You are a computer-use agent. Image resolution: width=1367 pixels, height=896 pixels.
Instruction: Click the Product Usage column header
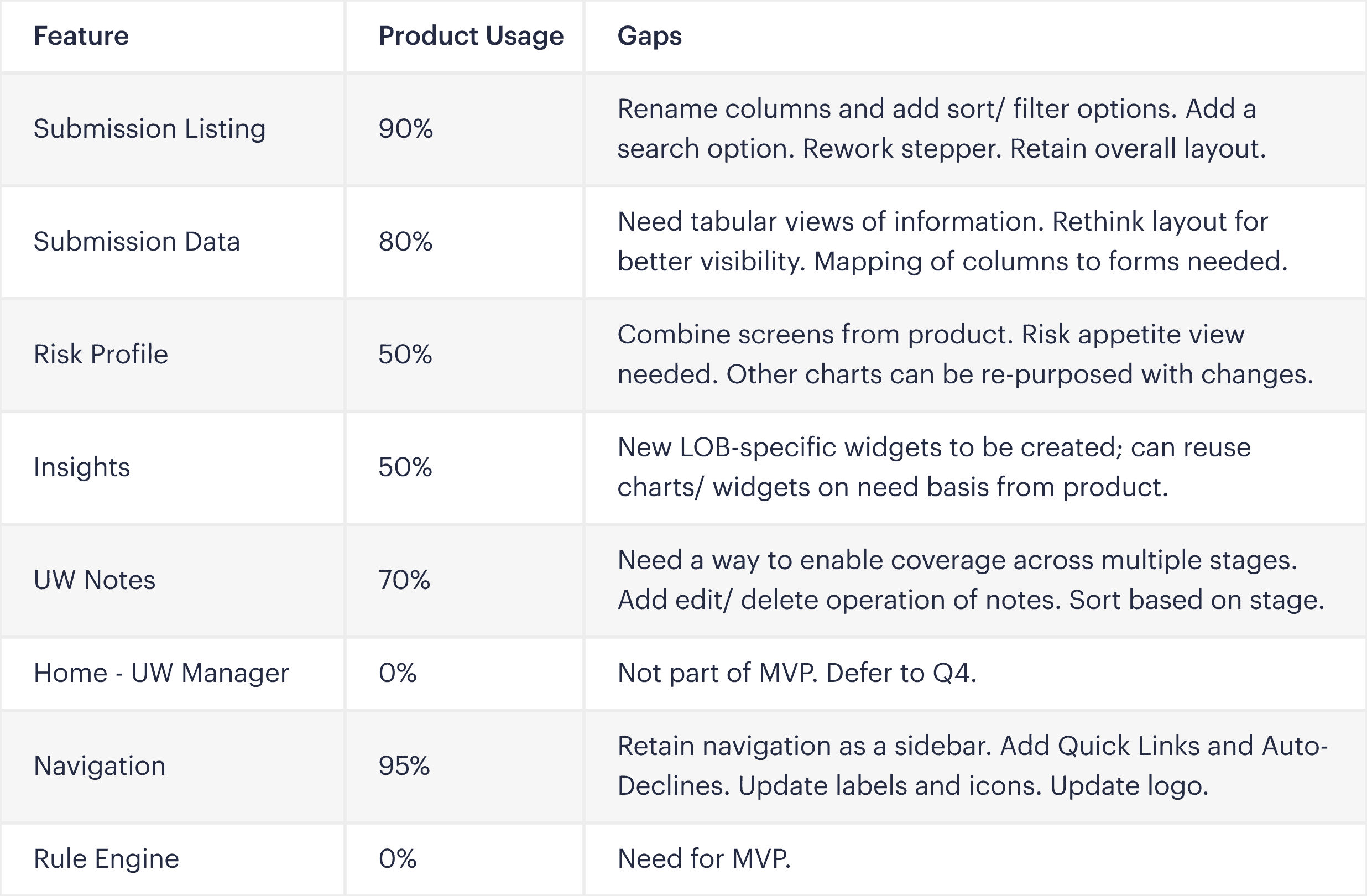coord(471,36)
